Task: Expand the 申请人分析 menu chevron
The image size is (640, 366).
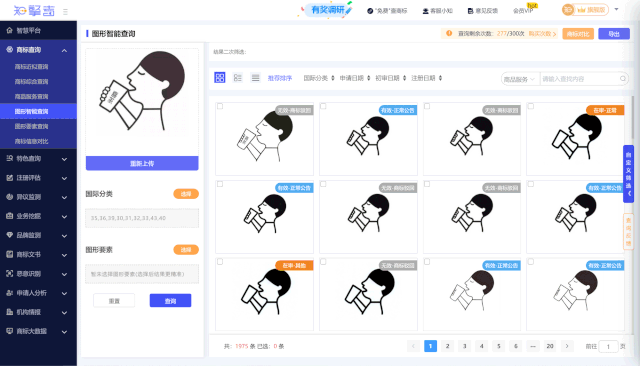Action: point(64,293)
